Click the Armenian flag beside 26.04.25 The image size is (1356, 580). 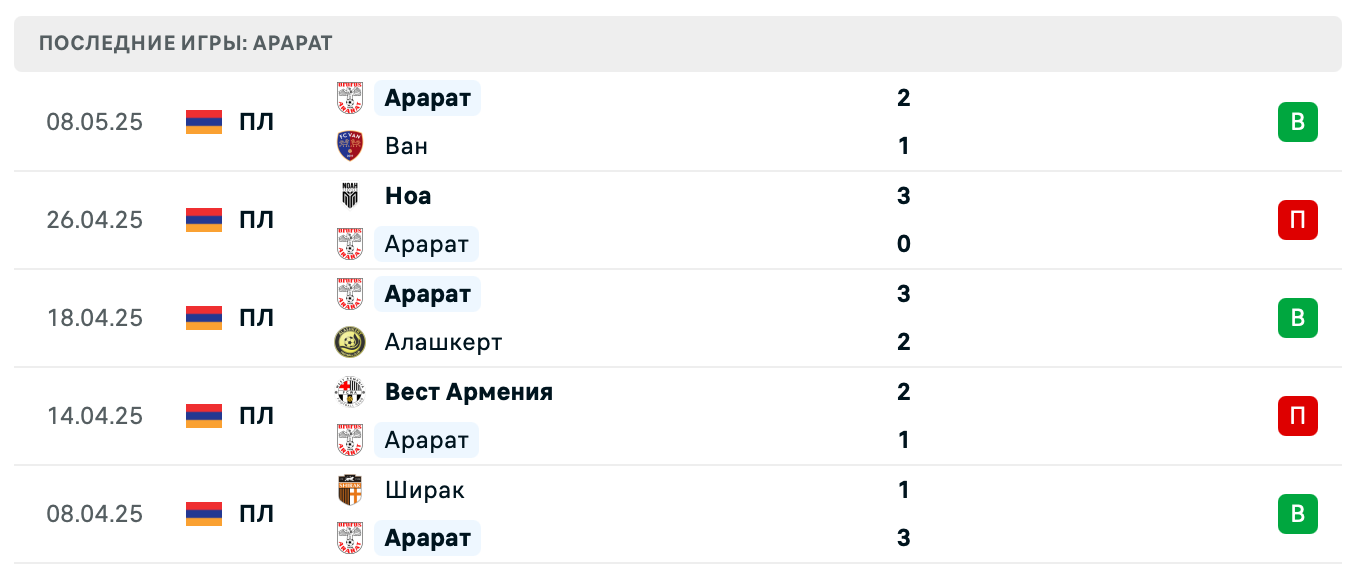[x=202, y=220]
